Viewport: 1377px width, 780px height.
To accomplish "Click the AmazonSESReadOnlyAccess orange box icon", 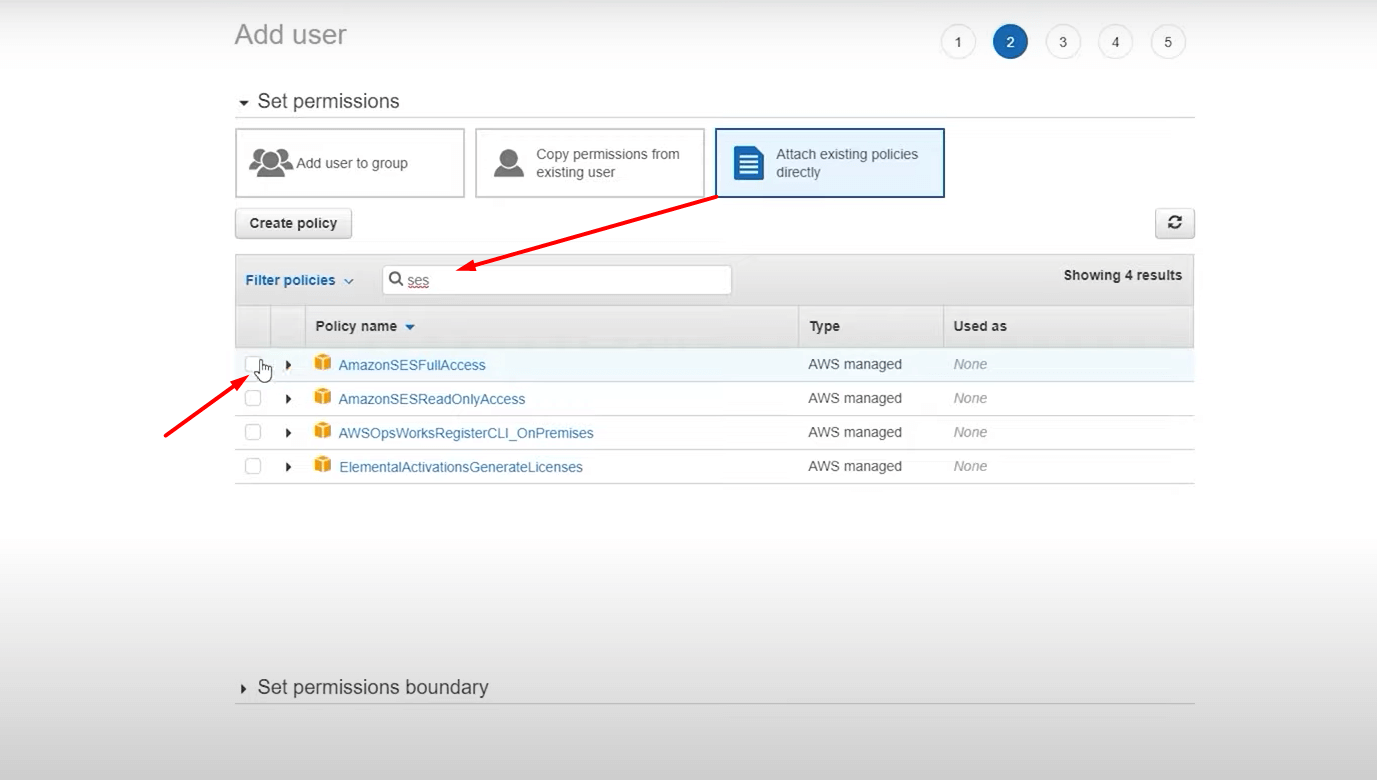I will pos(322,397).
